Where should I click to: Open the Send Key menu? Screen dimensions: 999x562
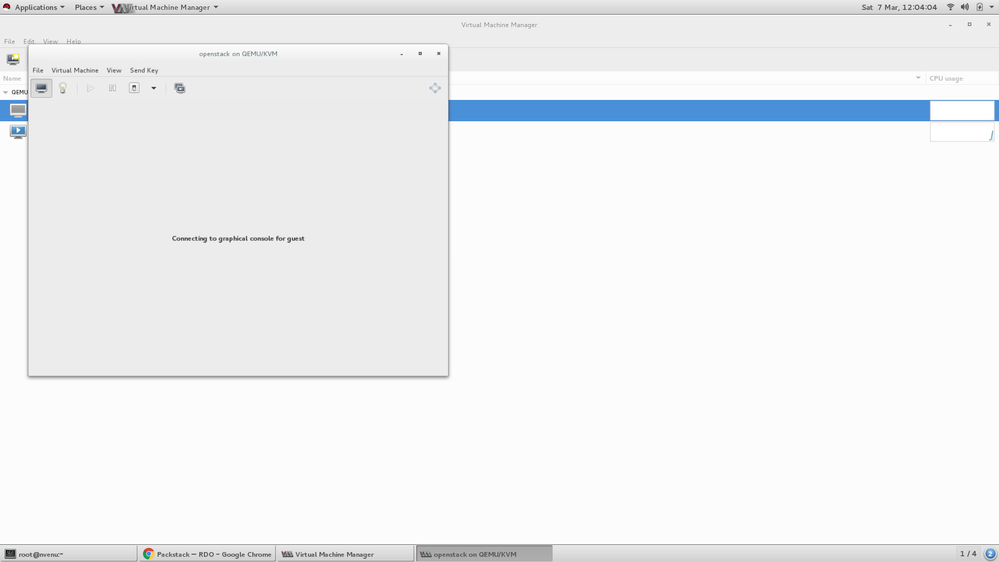144,70
